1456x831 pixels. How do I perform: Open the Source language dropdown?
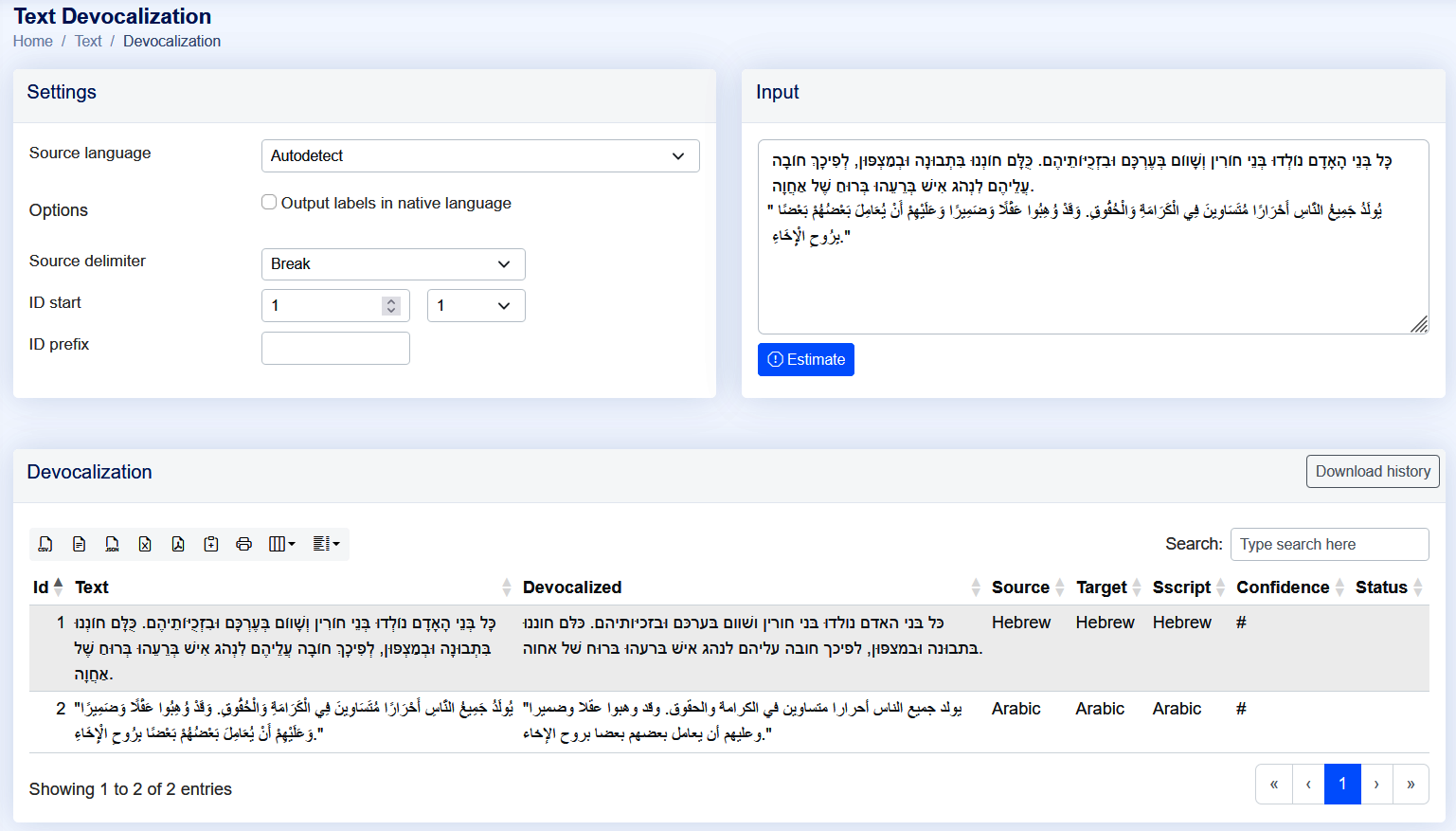pyautogui.click(x=480, y=155)
